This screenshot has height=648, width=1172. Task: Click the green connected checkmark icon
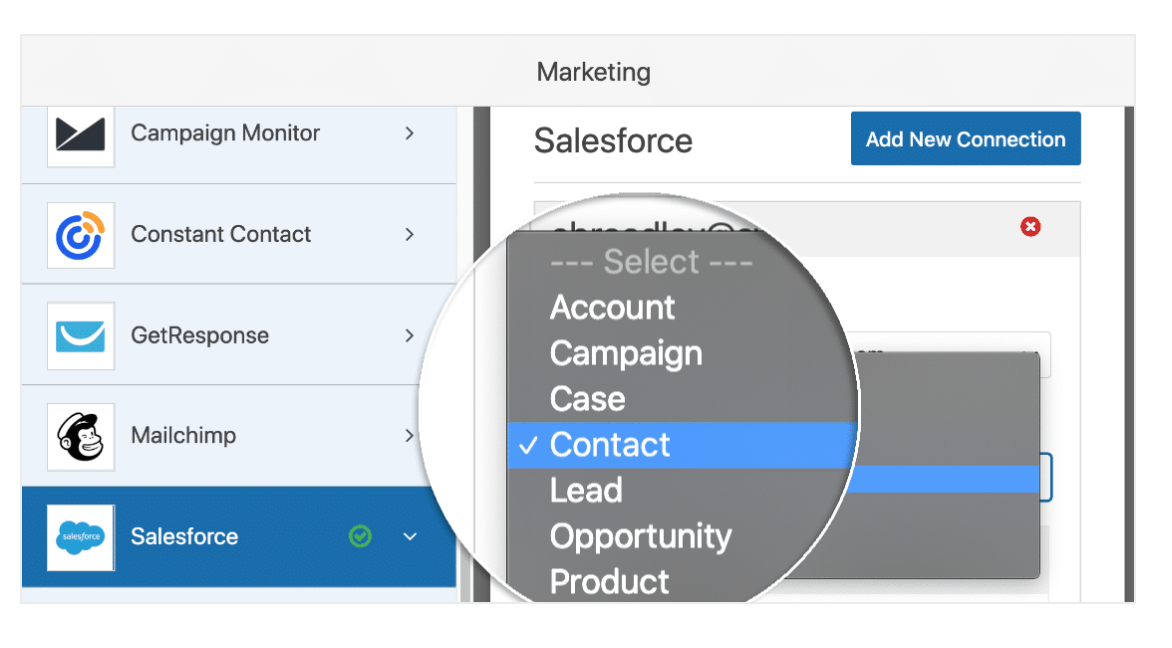click(x=360, y=537)
